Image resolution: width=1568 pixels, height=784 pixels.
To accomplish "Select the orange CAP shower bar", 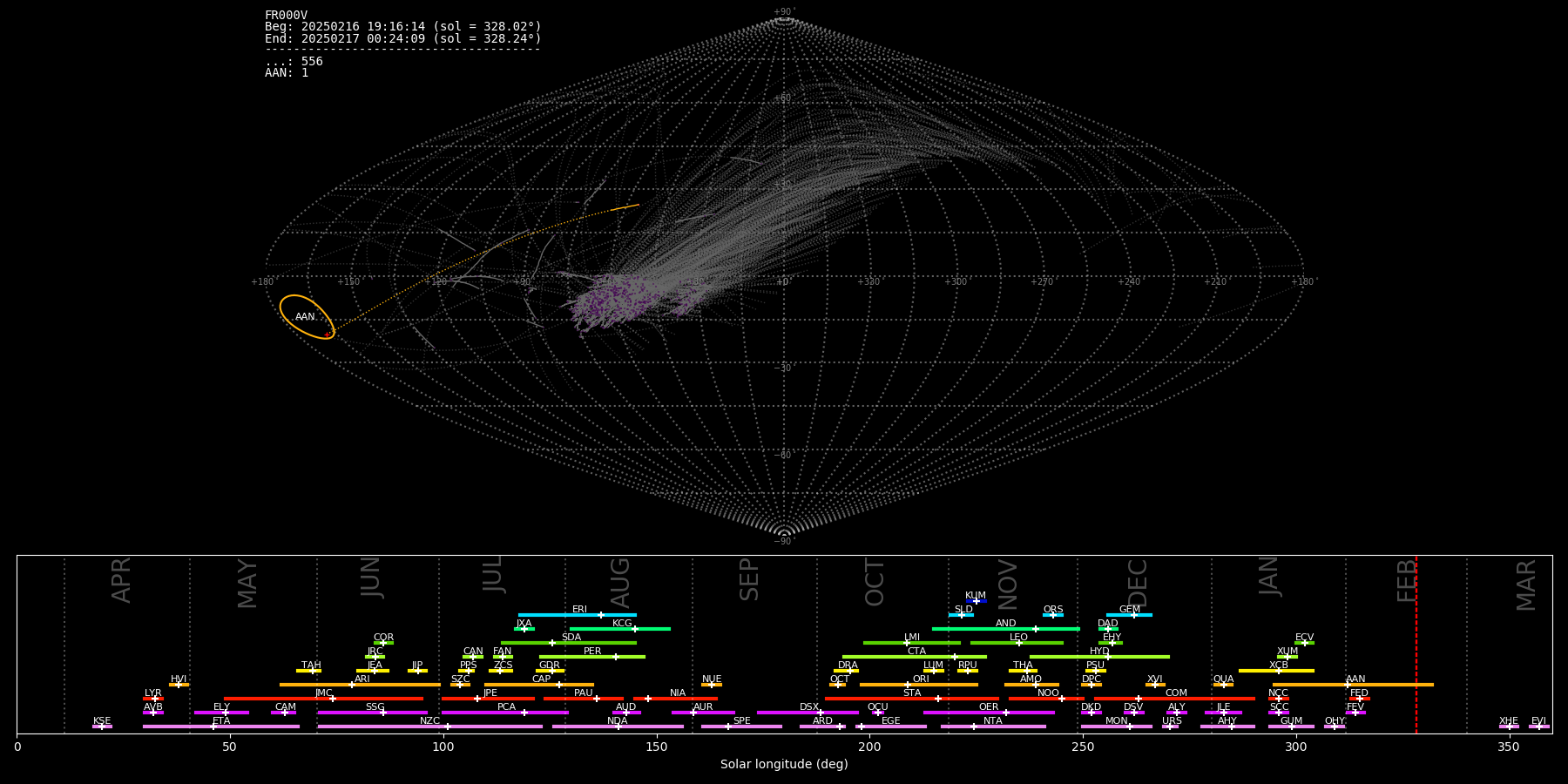I will (539, 685).
